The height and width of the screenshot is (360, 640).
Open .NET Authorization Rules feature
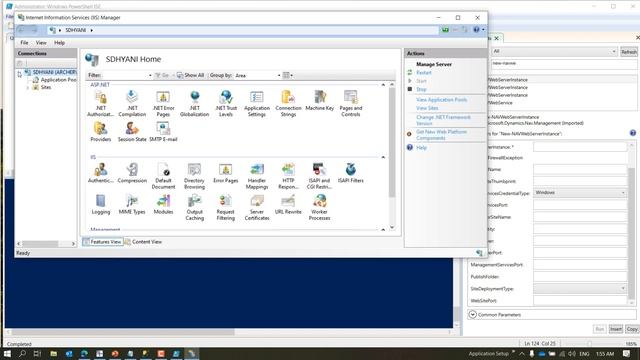[100, 104]
